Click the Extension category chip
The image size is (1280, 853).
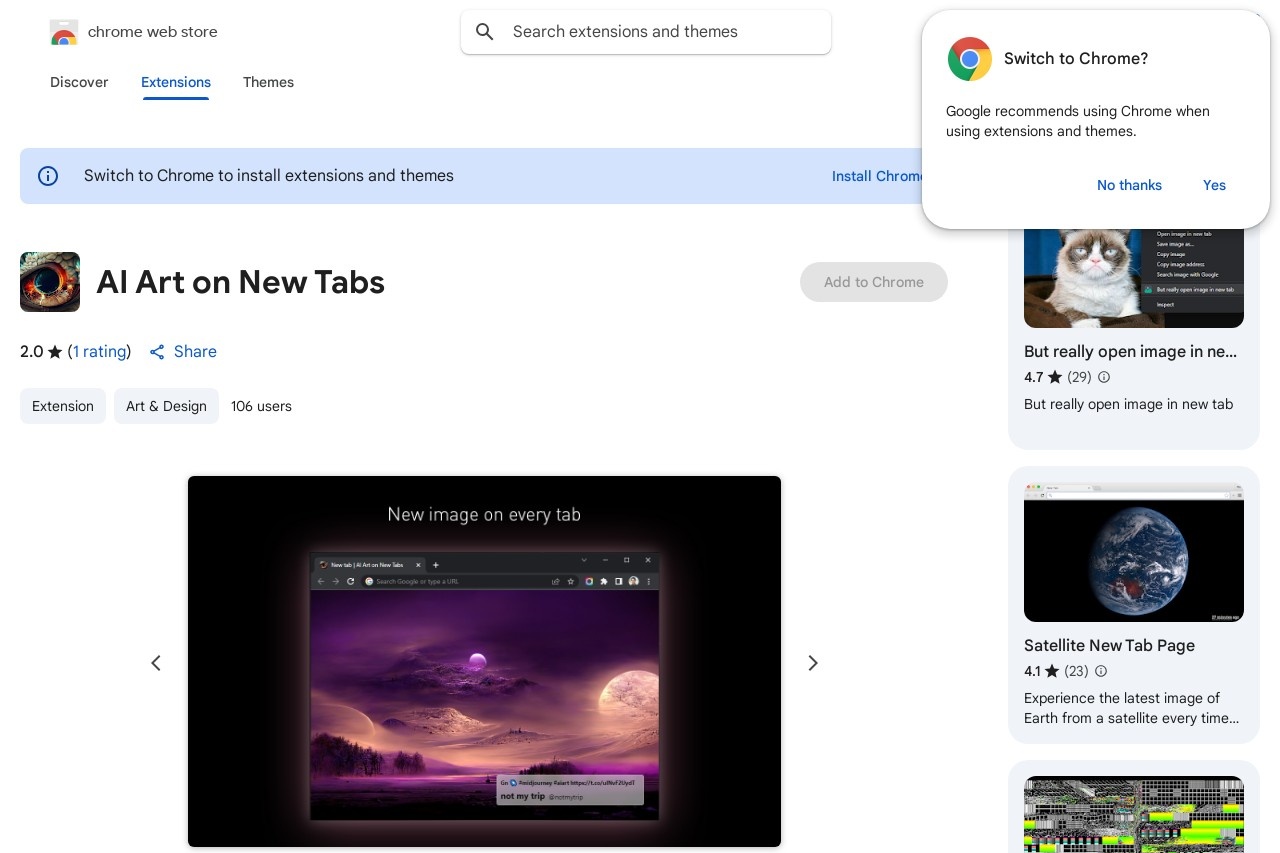tap(63, 406)
